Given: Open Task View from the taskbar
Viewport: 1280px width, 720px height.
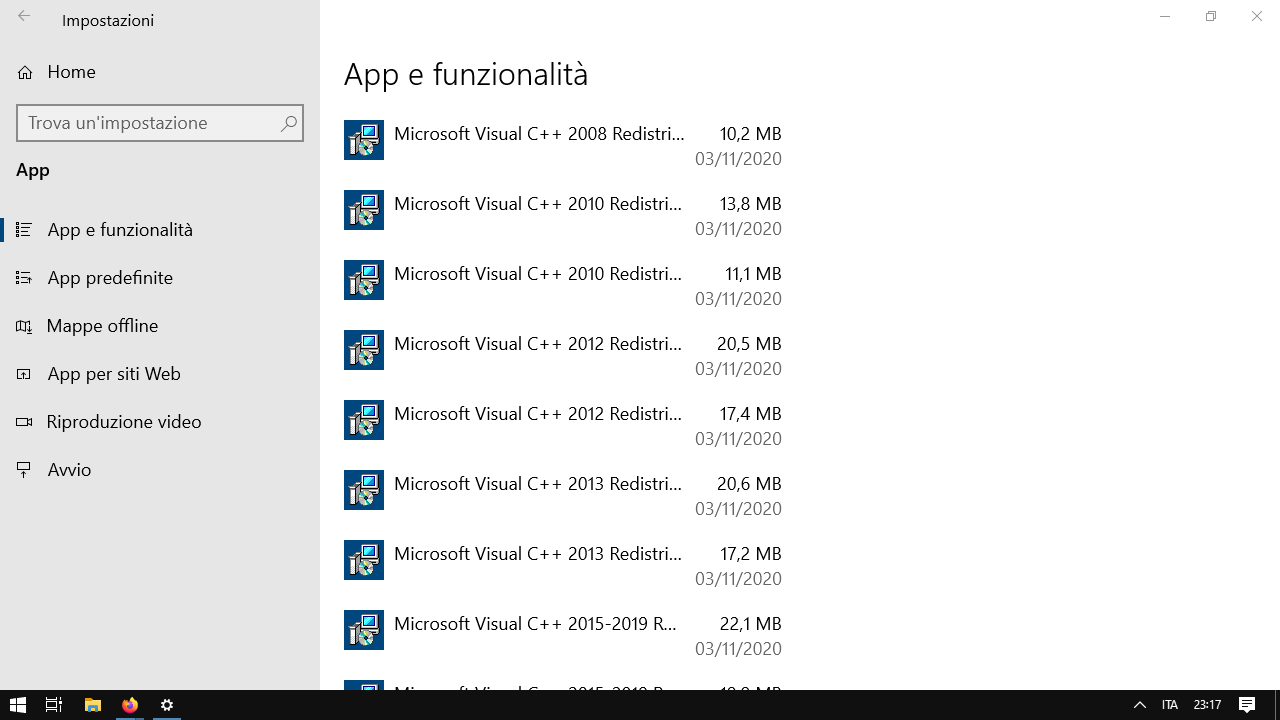Looking at the screenshot, I should point(54,705).
